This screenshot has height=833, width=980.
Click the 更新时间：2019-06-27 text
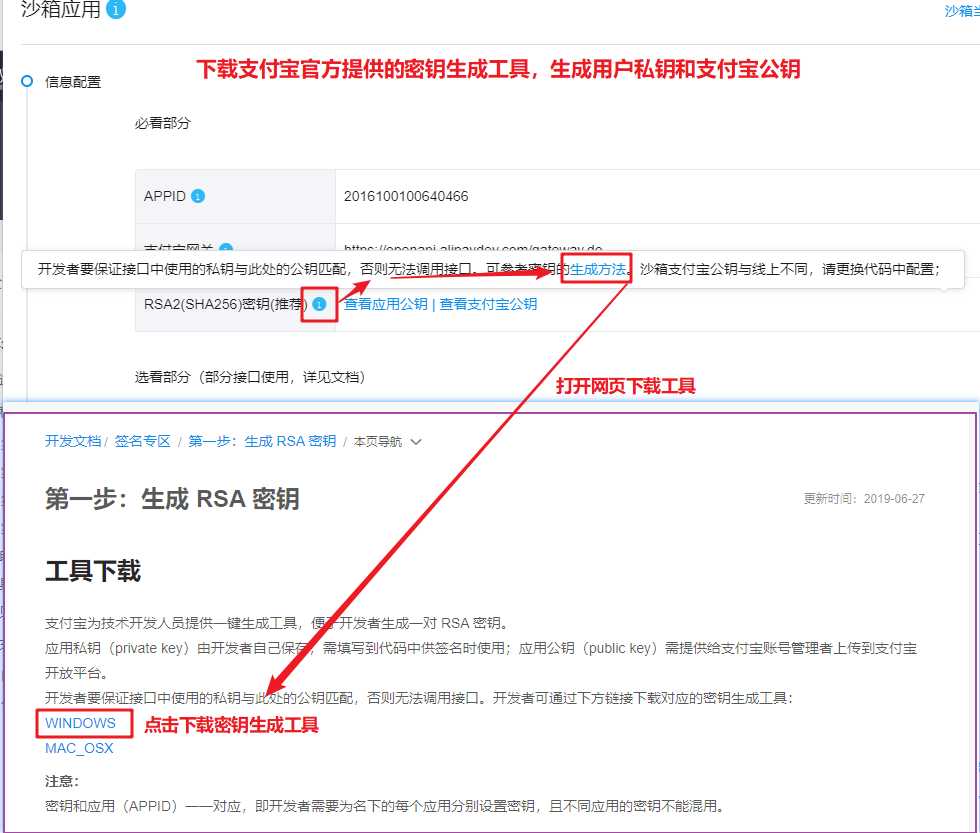(x=864, y=499)
